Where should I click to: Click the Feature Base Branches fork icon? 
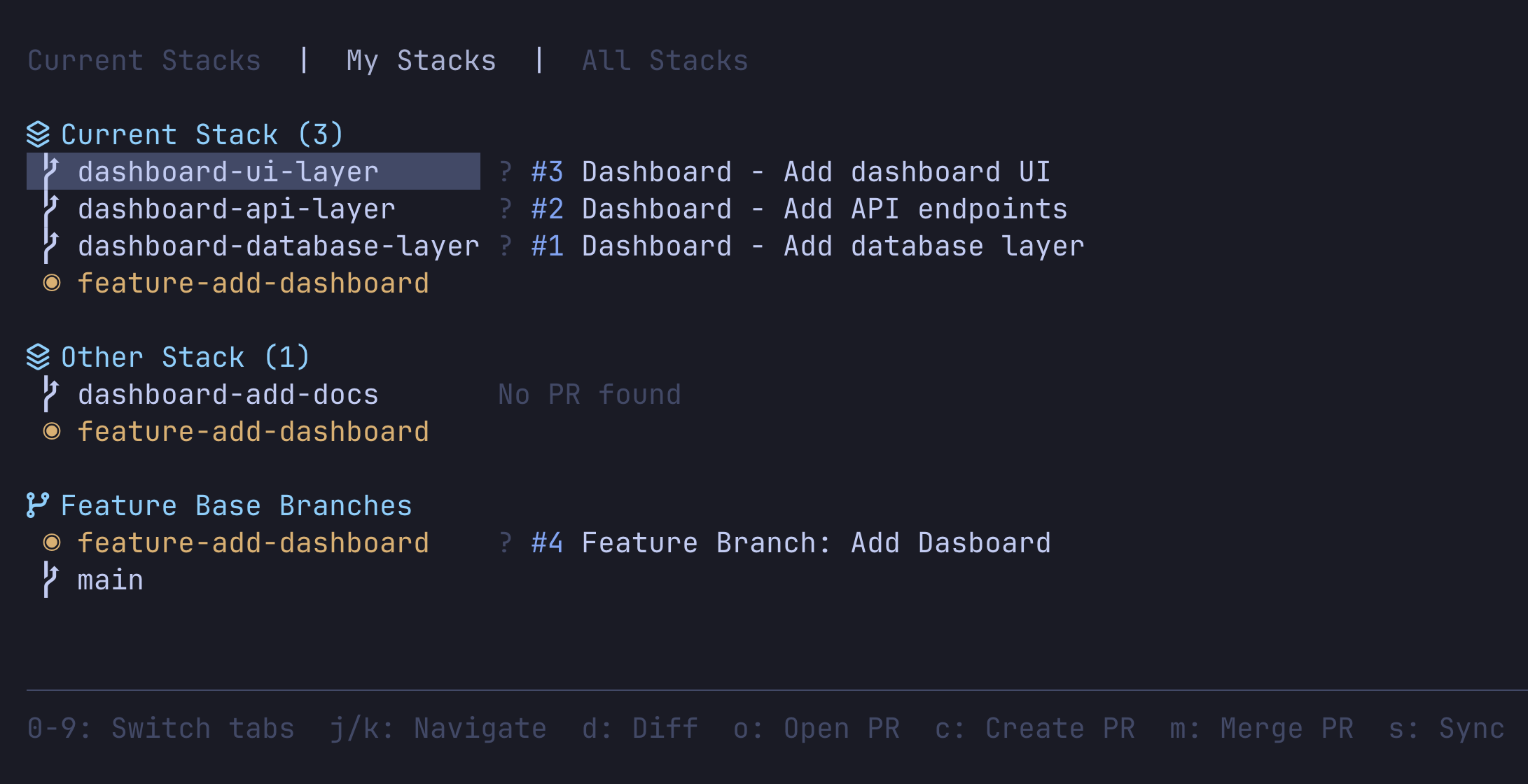pos(37,505)
